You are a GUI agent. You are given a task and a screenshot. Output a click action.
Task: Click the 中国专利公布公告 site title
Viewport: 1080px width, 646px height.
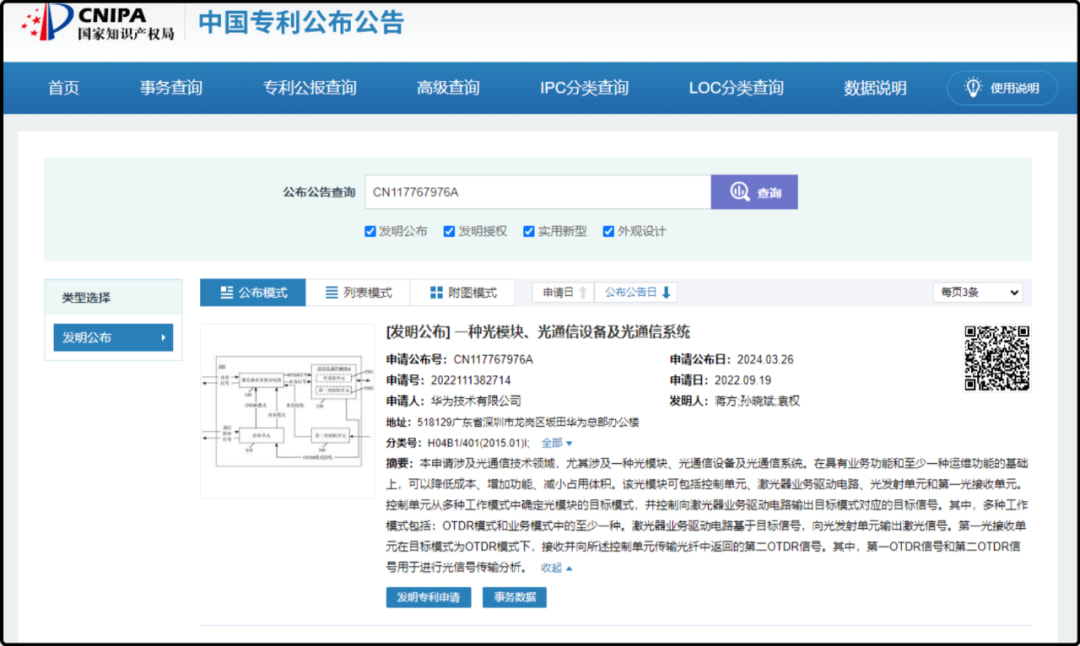(302, 22)
